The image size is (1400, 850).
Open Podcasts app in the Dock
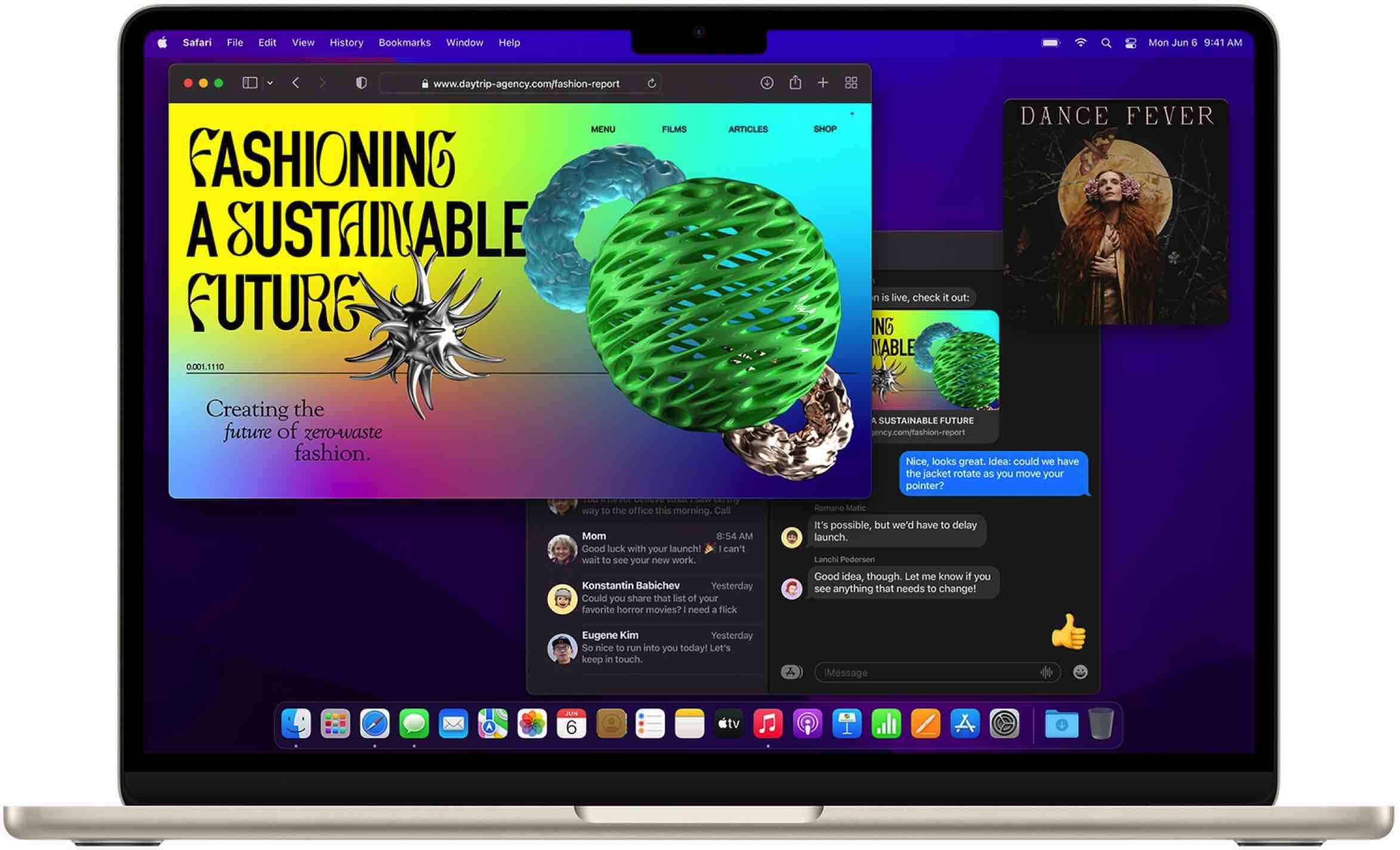808,724
